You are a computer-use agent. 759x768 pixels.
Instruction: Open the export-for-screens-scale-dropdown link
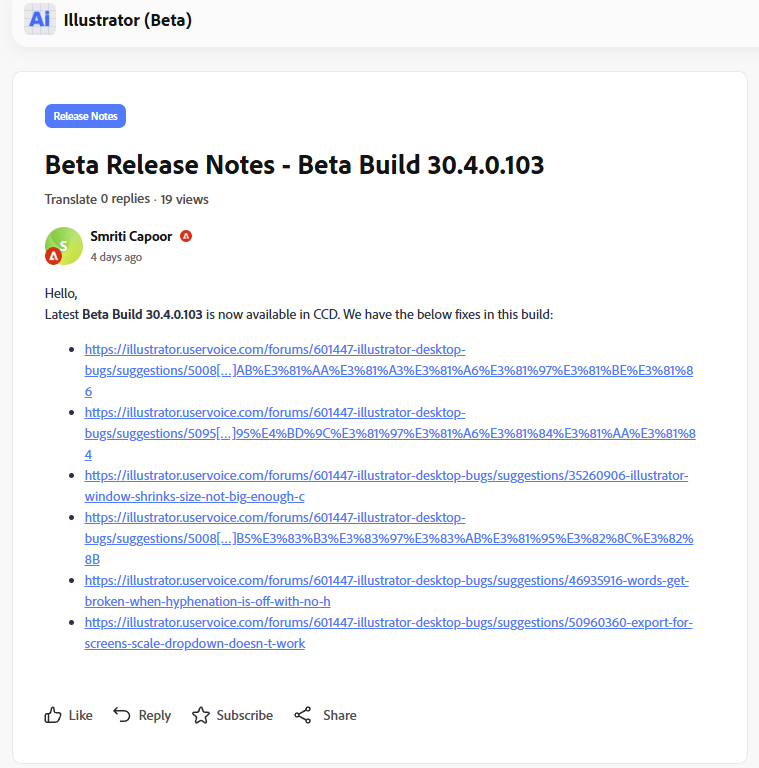click(x=388, y=633)
